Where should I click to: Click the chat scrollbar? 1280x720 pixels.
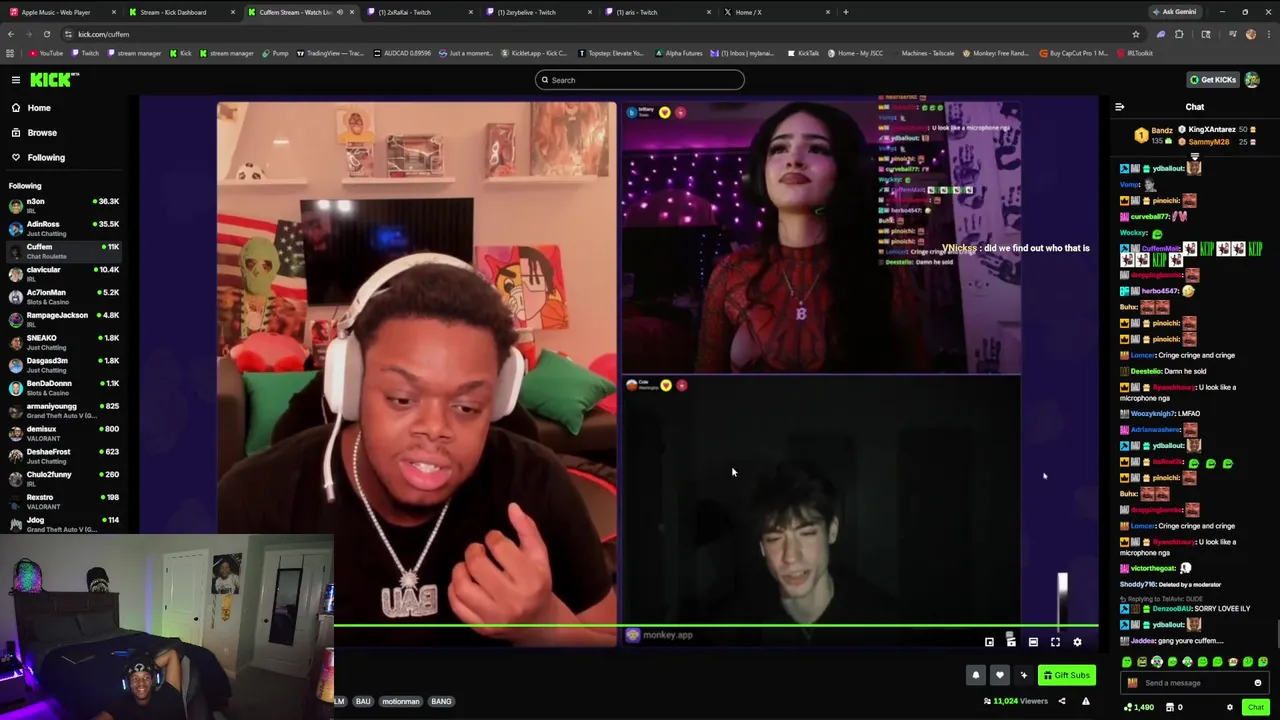tap(1277, 634)
